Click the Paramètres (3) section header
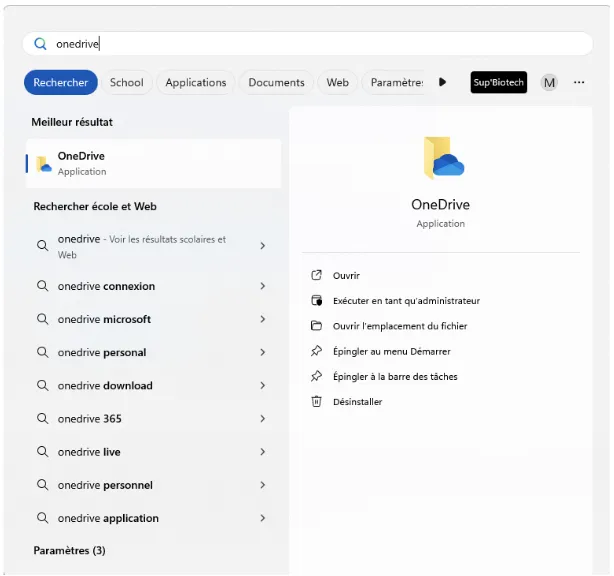This screenshot has width=614, height=576. click(69, 550)
